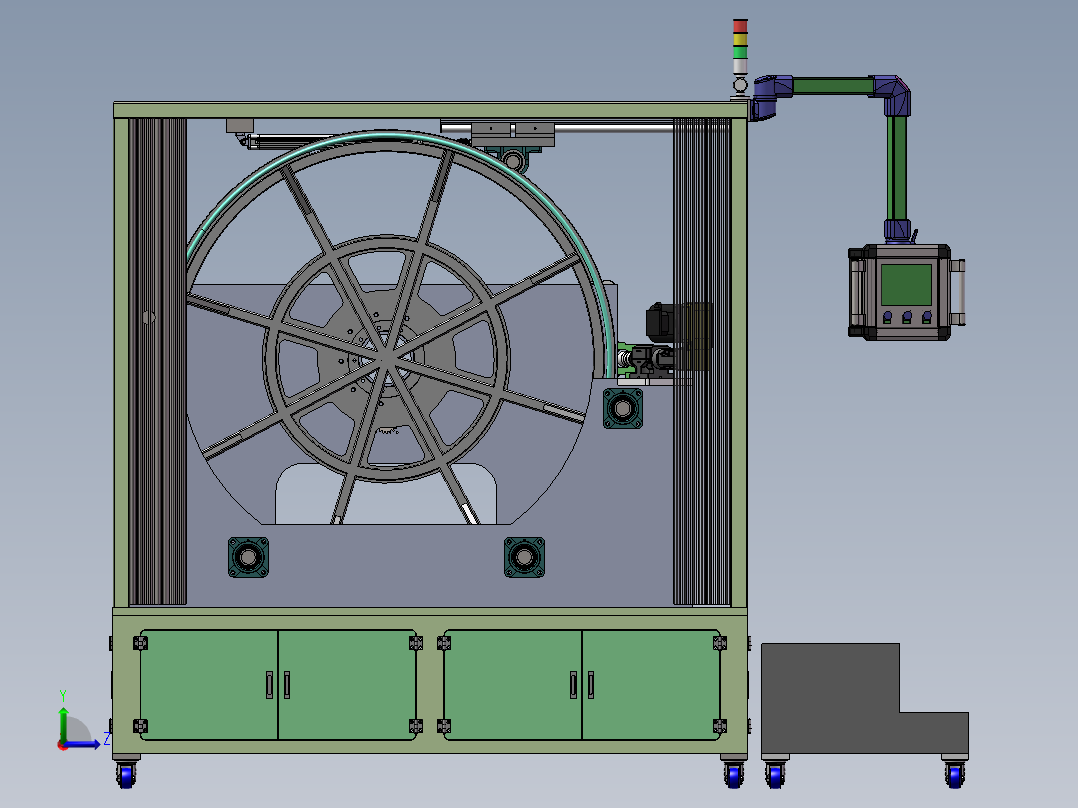The image size is (1078, 808).
Task: Pick the top-left hinge of the left cabinet
Action: pyautogui.click(x=140, y=643)
